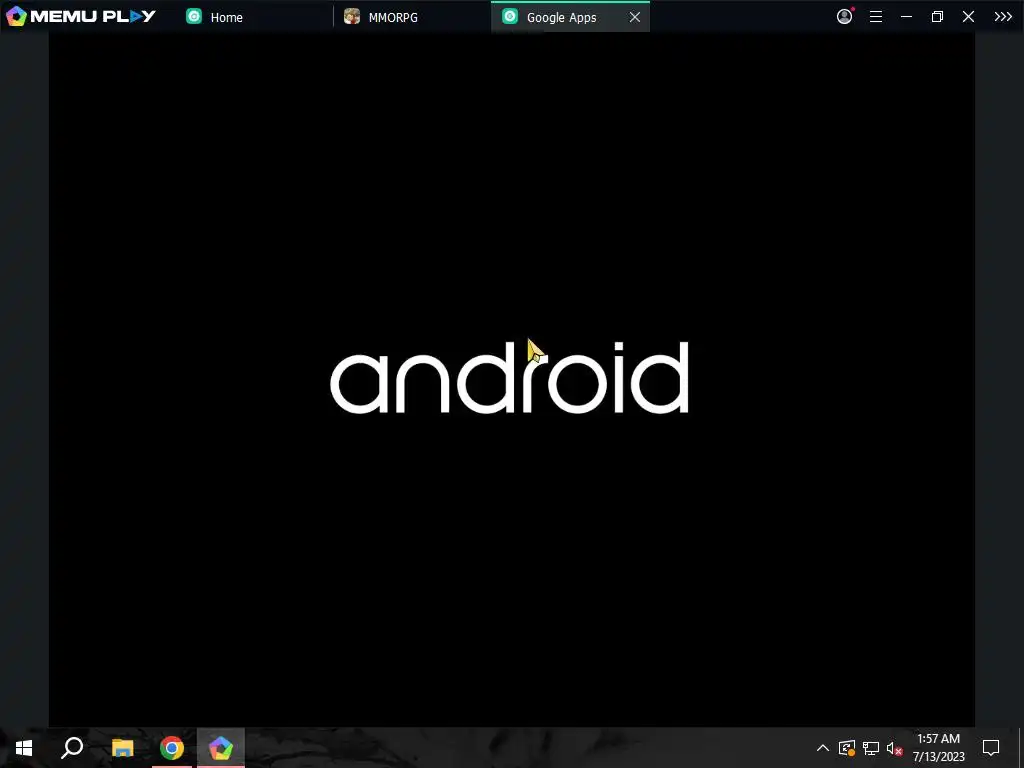Open File Explorer from the taskbar

tap(122, 748)
